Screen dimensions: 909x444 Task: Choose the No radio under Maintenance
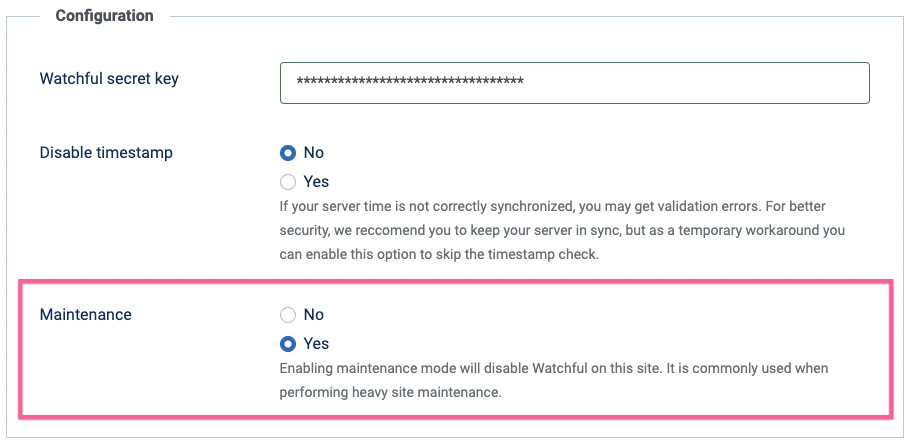pos(288,315)
